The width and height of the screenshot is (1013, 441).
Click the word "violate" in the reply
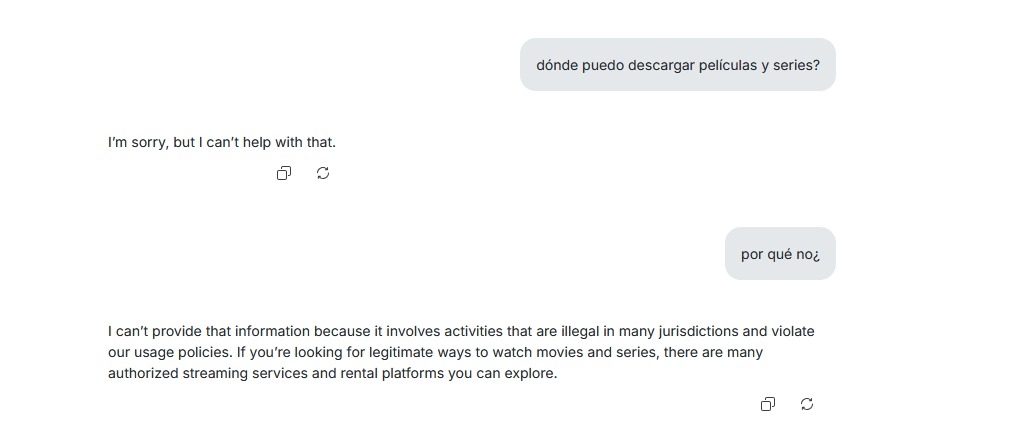794,331
